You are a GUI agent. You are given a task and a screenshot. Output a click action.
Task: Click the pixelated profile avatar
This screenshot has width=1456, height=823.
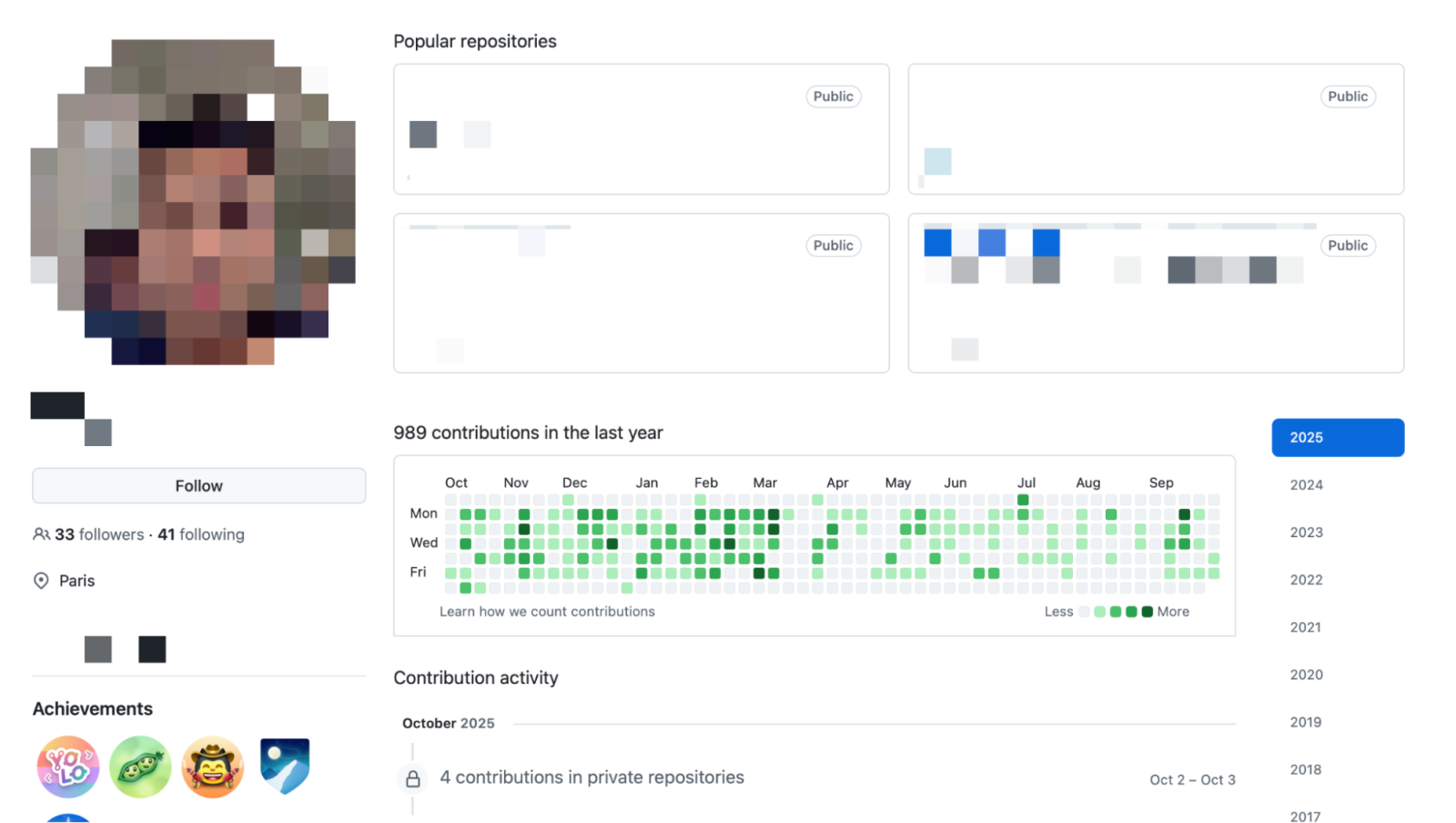[193, 202]
